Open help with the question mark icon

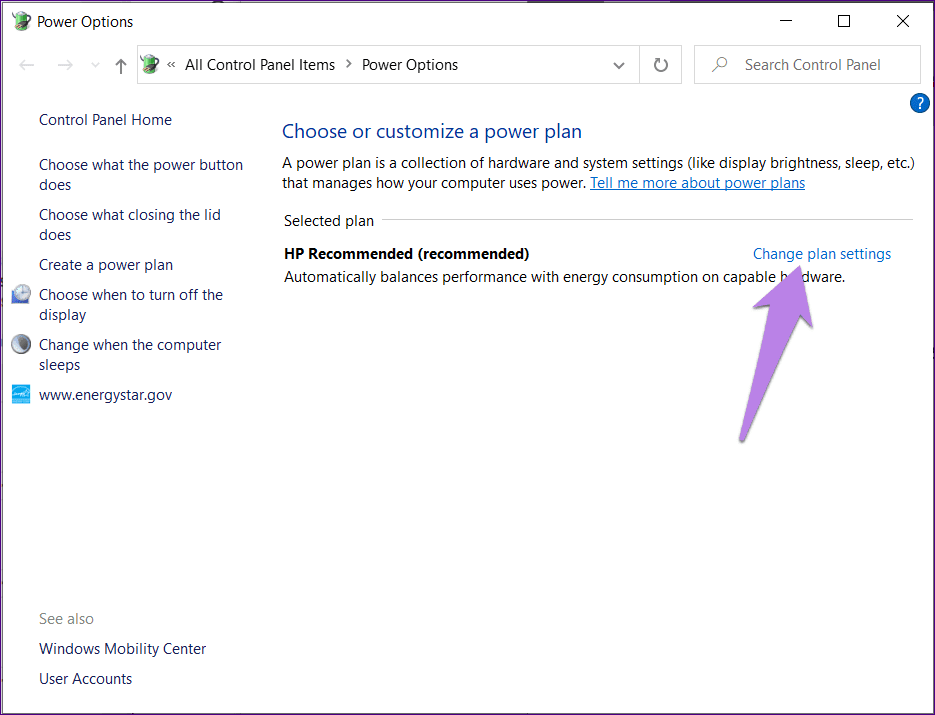click(x=919, y=103)
